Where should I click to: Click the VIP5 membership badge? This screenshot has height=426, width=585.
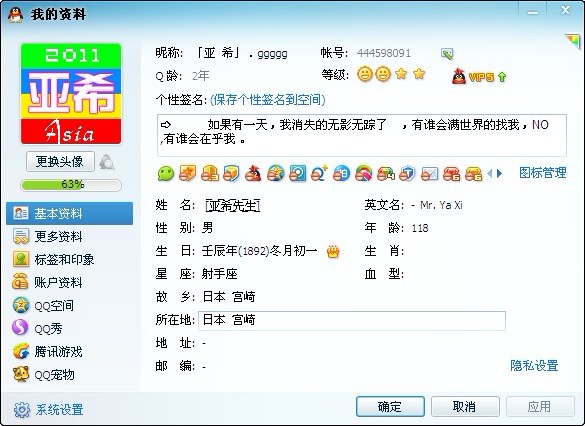[479, 77]
